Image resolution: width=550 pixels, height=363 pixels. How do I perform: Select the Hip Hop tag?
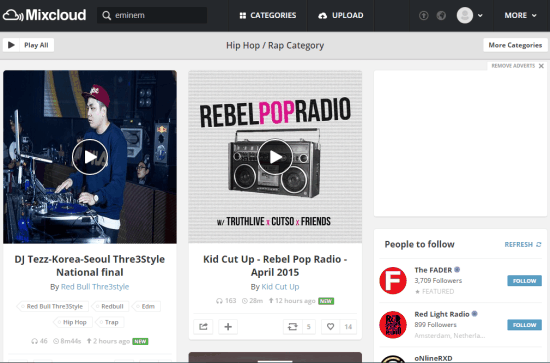(x=73, y=322)
